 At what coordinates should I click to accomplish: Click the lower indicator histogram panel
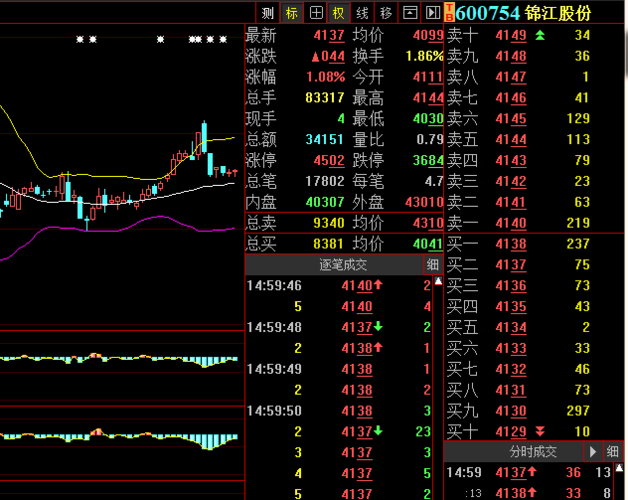tap(122, 443)
